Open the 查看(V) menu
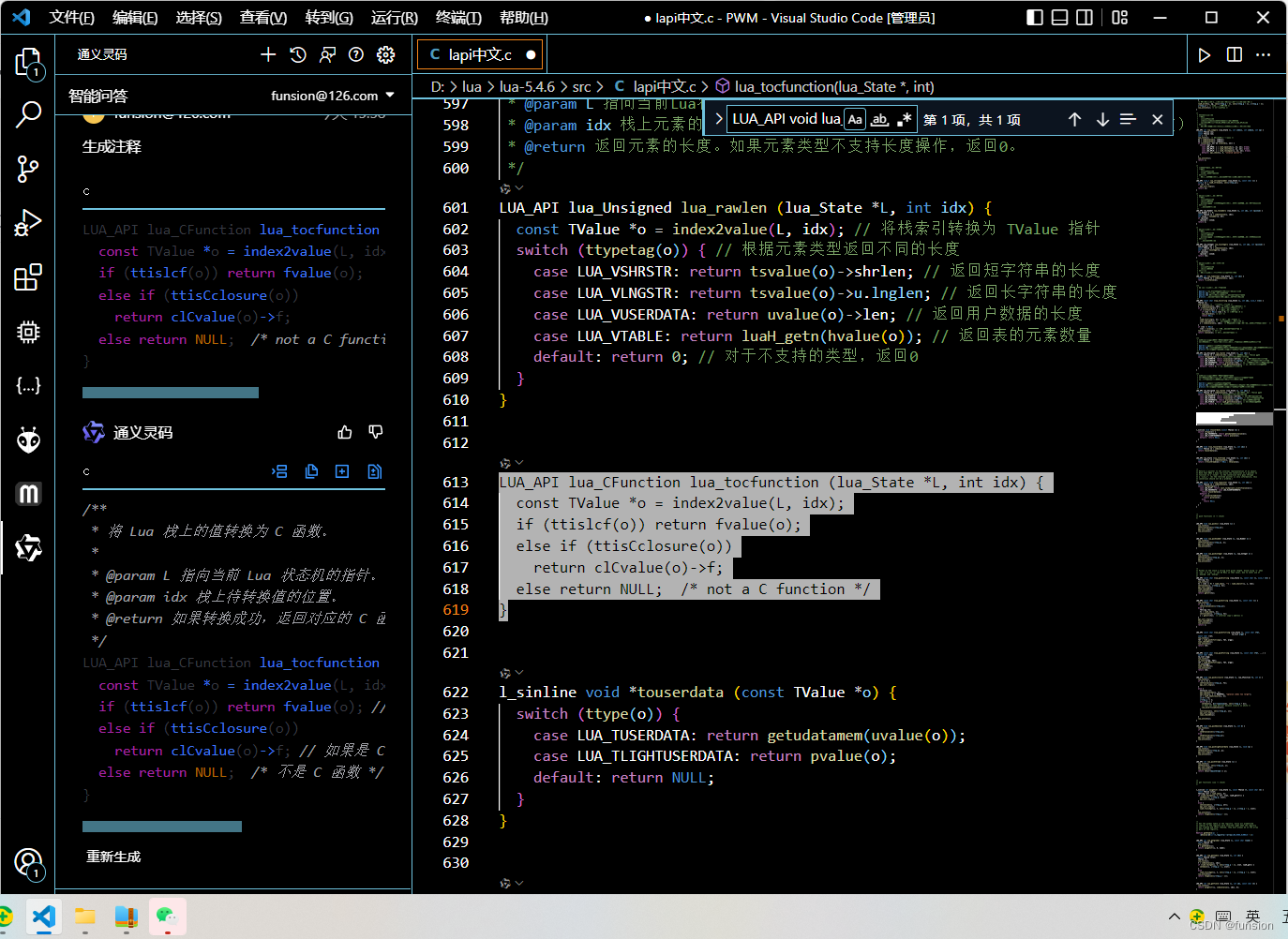This screenshot has width=1288, height=939. coord(263,17)
